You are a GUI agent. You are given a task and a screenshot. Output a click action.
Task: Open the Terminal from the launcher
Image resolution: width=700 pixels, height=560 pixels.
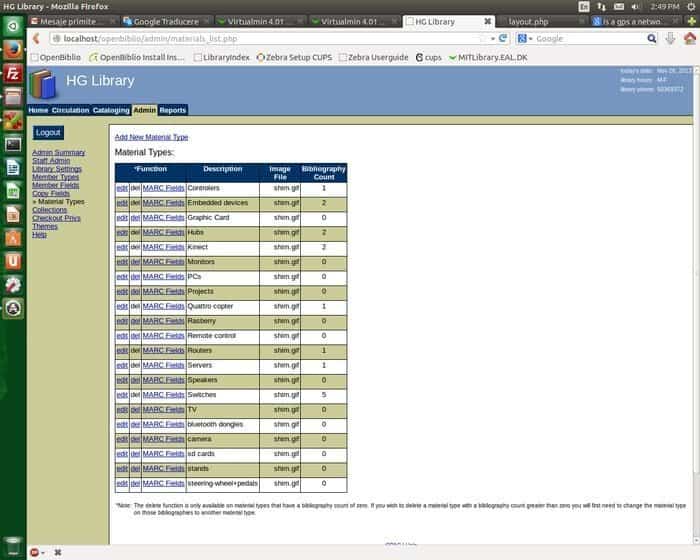pyautogui.click(x=13, y=144)
